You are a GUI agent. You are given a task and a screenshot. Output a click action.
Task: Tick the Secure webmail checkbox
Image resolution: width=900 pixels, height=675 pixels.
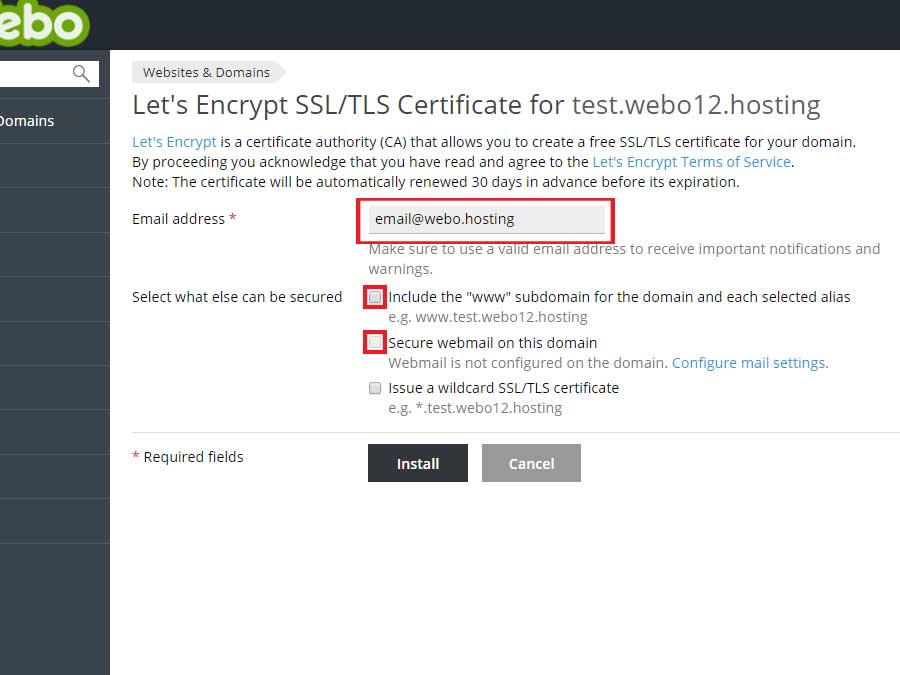(x=375, y=343)
